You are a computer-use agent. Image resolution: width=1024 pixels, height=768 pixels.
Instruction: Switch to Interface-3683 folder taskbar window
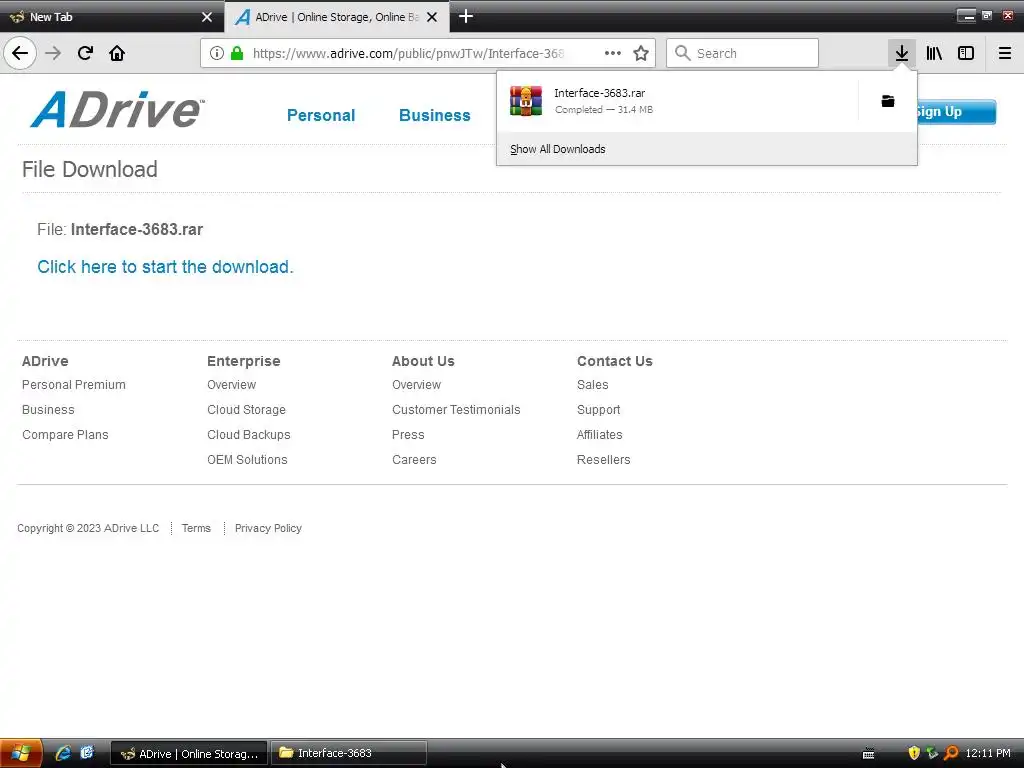pos(349,753)
